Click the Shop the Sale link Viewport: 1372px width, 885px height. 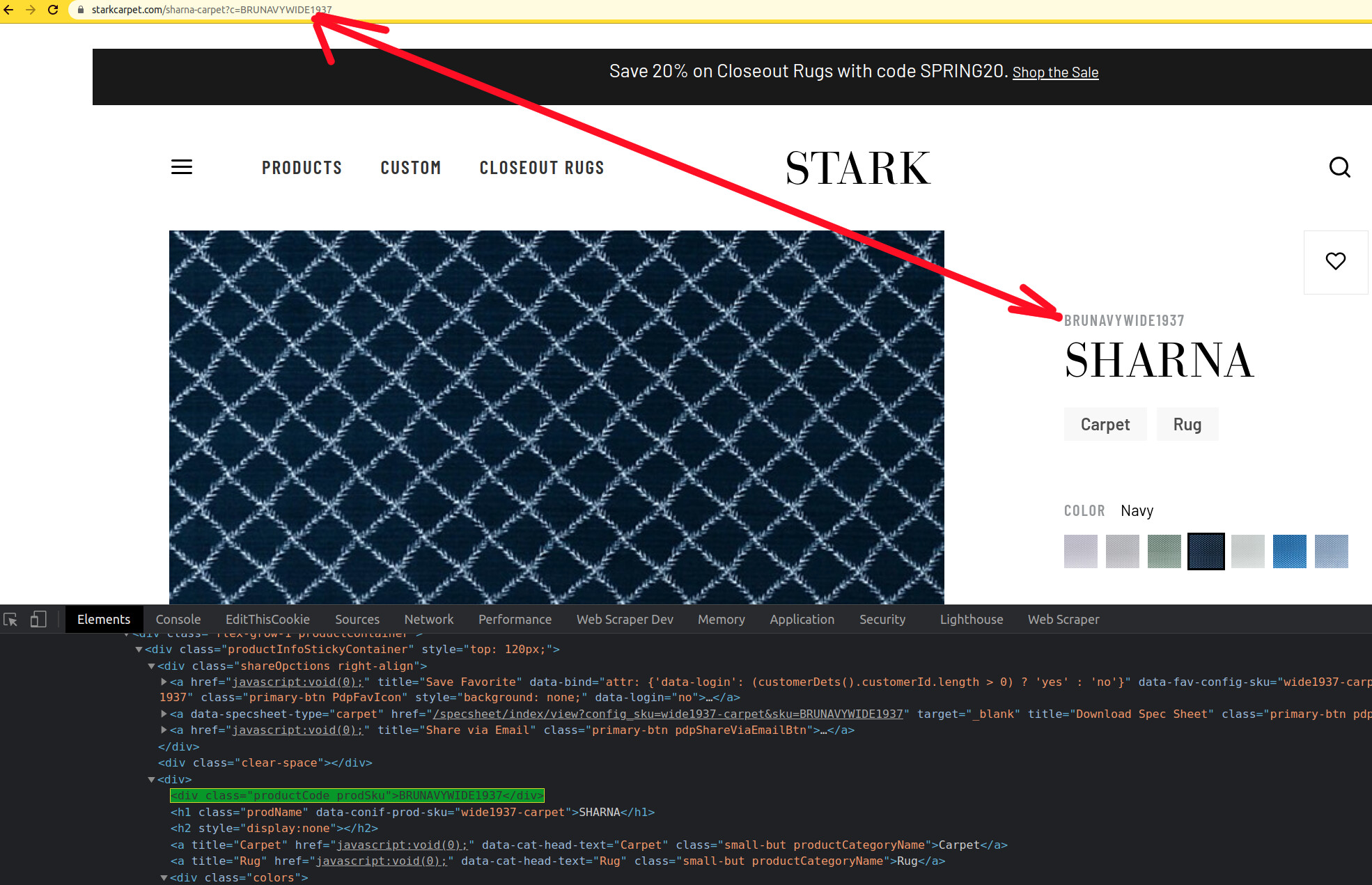coord(1055,72)
